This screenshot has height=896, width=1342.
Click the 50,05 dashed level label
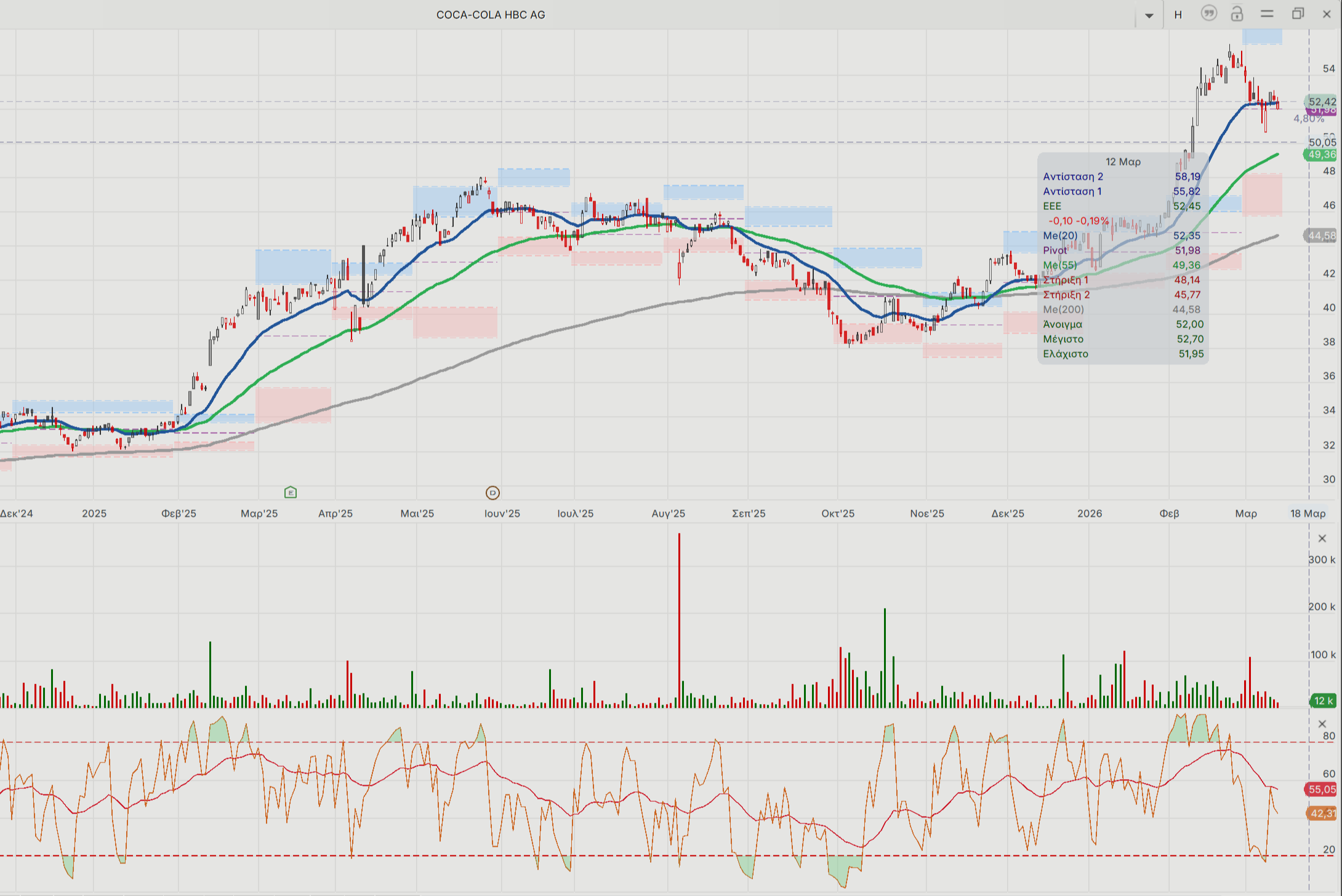[1322, 142]
